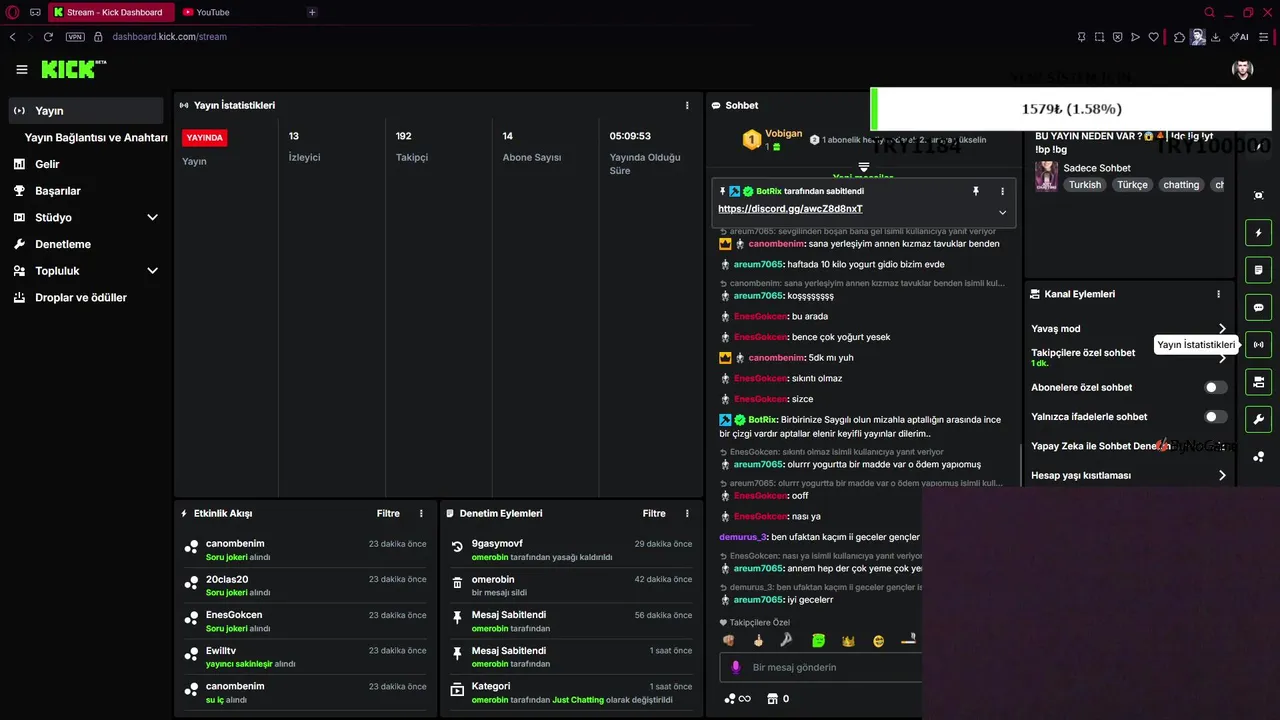Expand the Stüdyo sidebar section
Screen dimensions: 1280x720
coord(153,217)
